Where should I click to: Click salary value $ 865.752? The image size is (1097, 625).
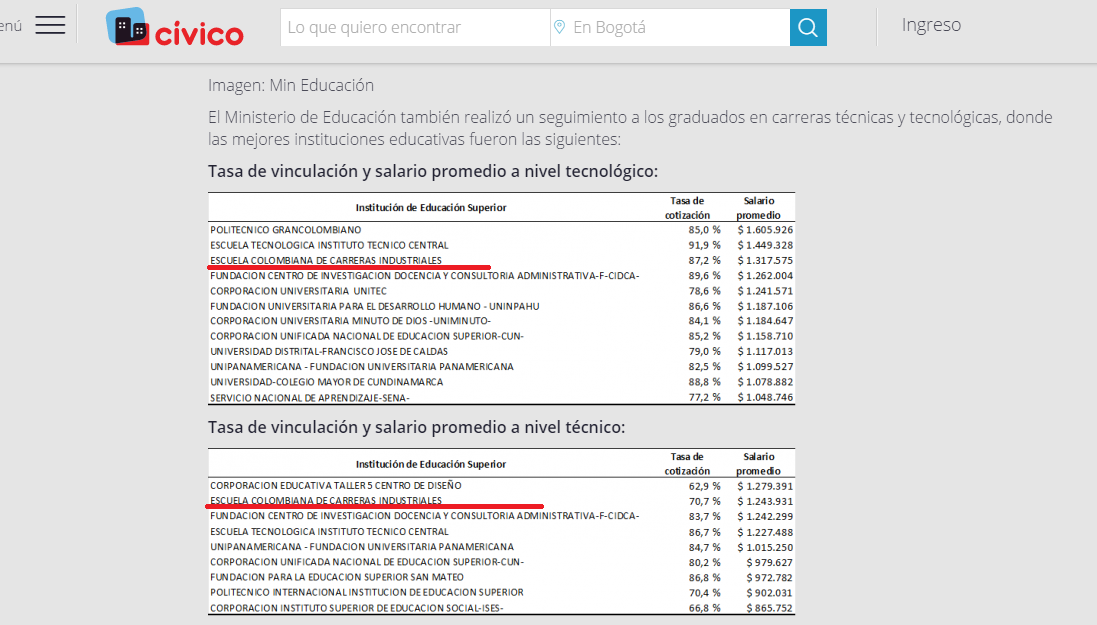770,608
